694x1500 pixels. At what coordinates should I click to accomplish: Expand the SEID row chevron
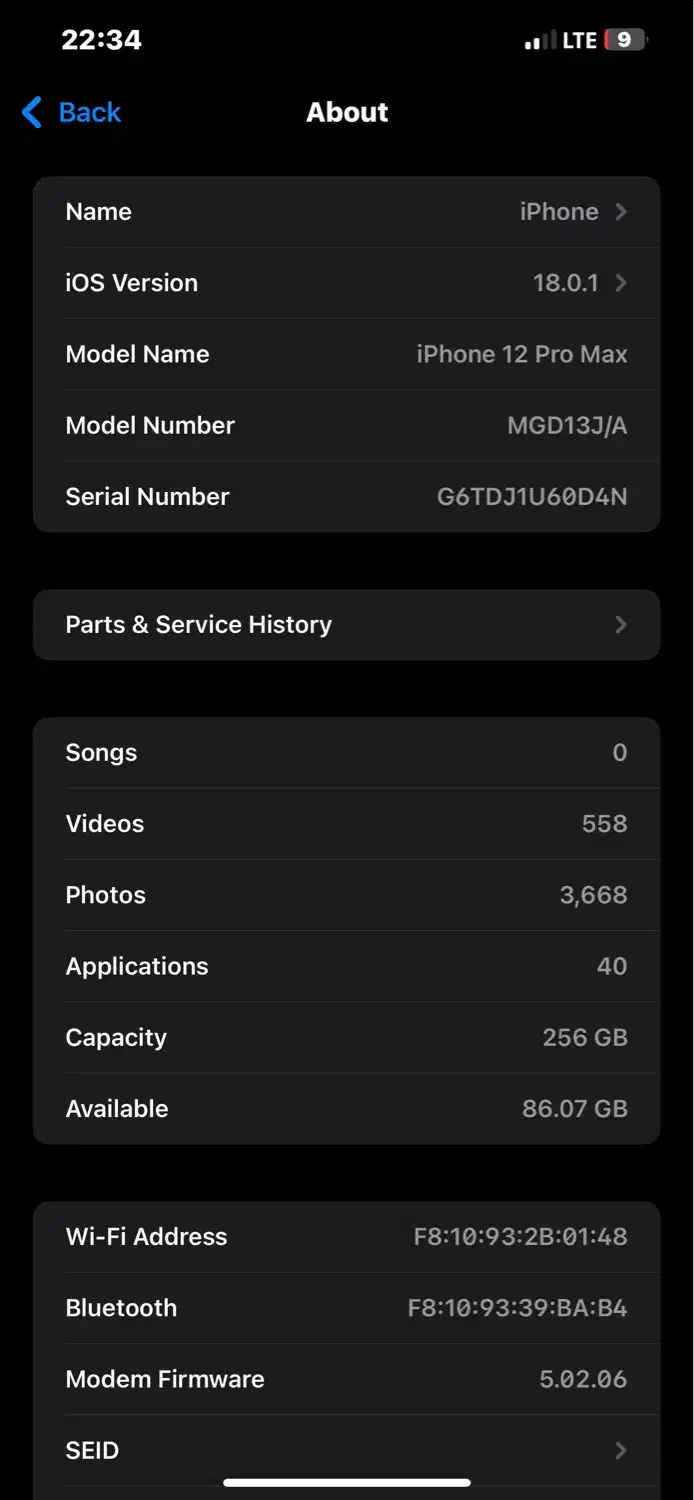point(621,1450)
